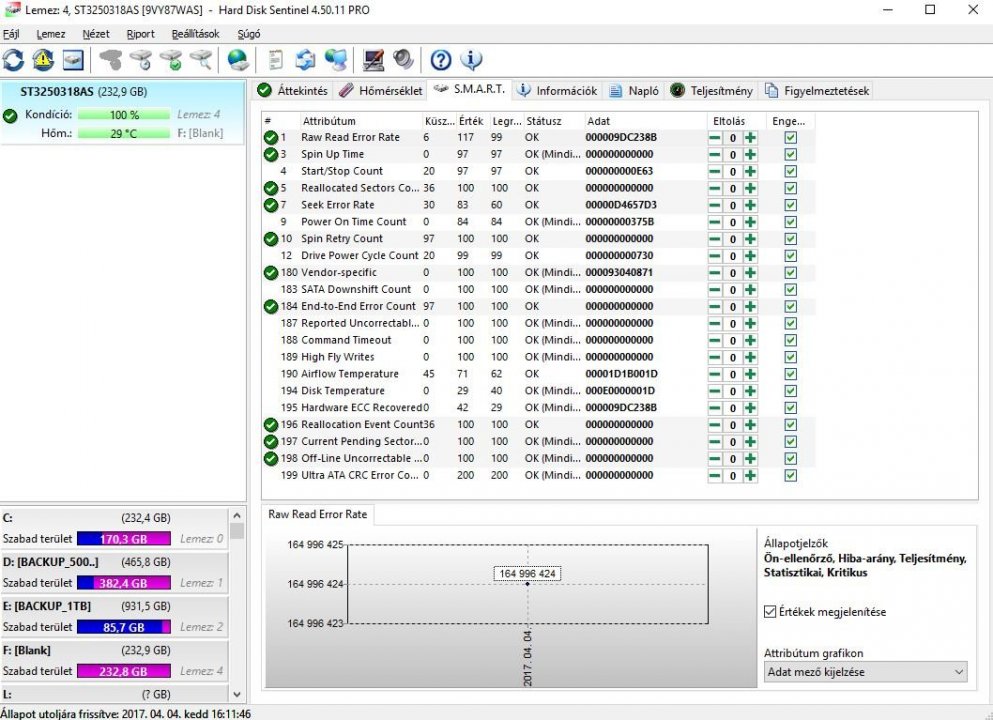The image size is (993, 720).
Task: Click the speaker sound toolbar icon
Action: tap(403, 60)
